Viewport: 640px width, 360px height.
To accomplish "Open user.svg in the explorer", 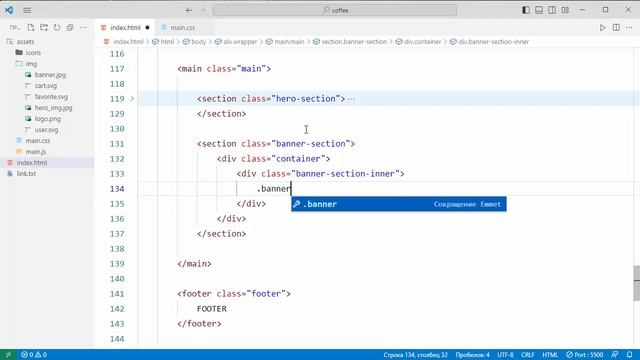I will [47, 130].
